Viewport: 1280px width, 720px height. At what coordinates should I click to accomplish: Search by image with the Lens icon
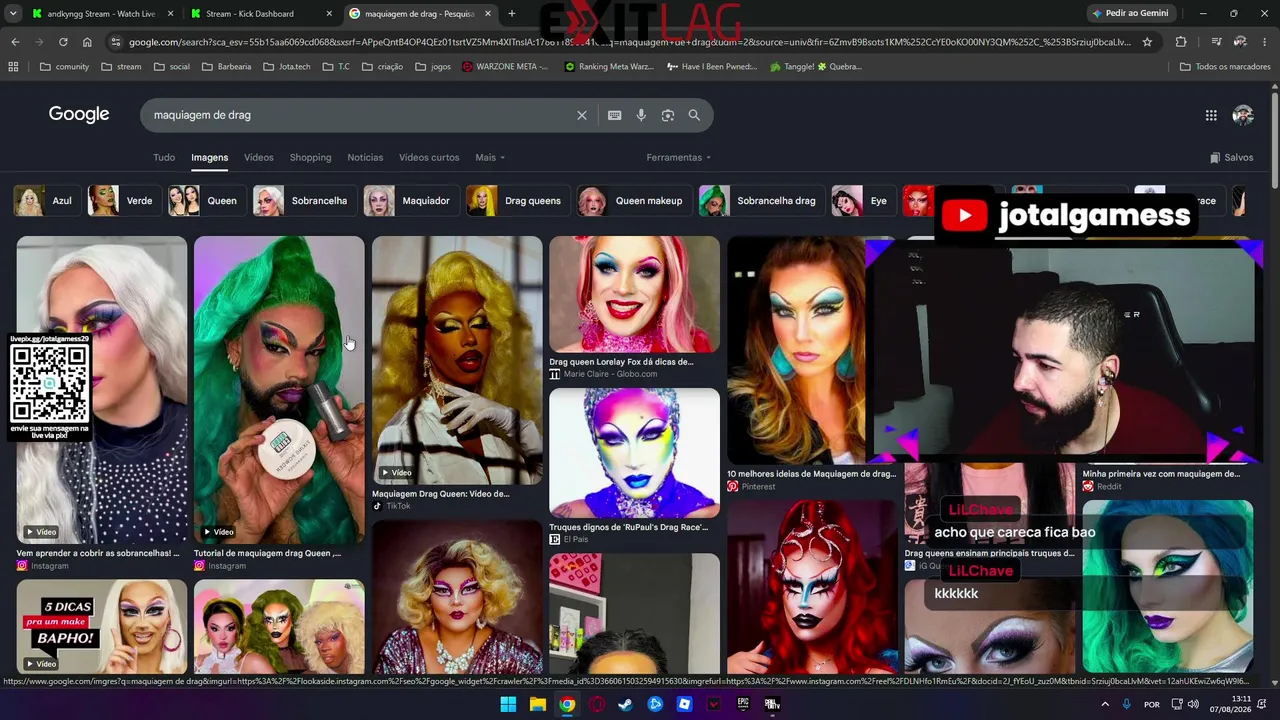pyautogui.click(x=668, y=115)
